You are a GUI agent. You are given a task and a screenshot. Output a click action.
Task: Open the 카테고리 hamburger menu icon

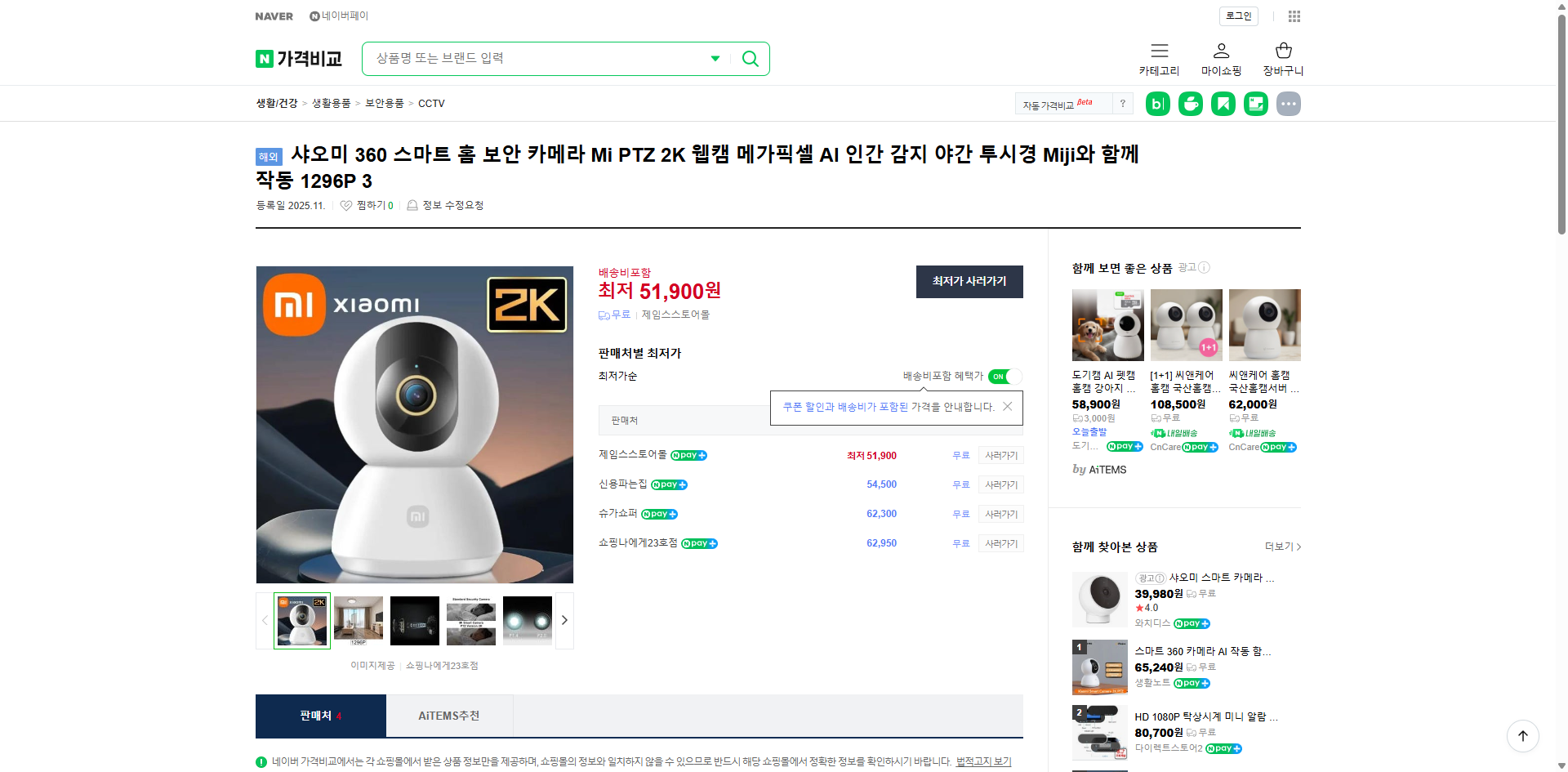pos(1159,51)
